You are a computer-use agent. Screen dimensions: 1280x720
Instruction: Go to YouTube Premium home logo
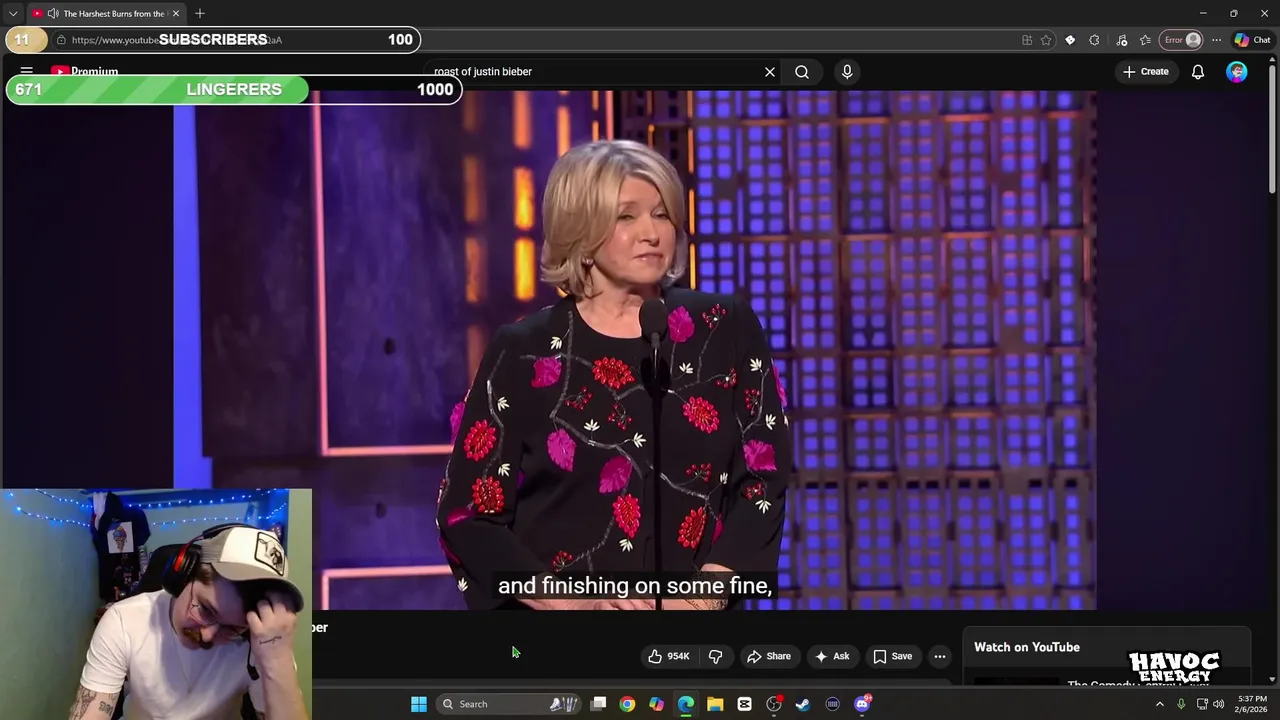(x=85, y=72)
